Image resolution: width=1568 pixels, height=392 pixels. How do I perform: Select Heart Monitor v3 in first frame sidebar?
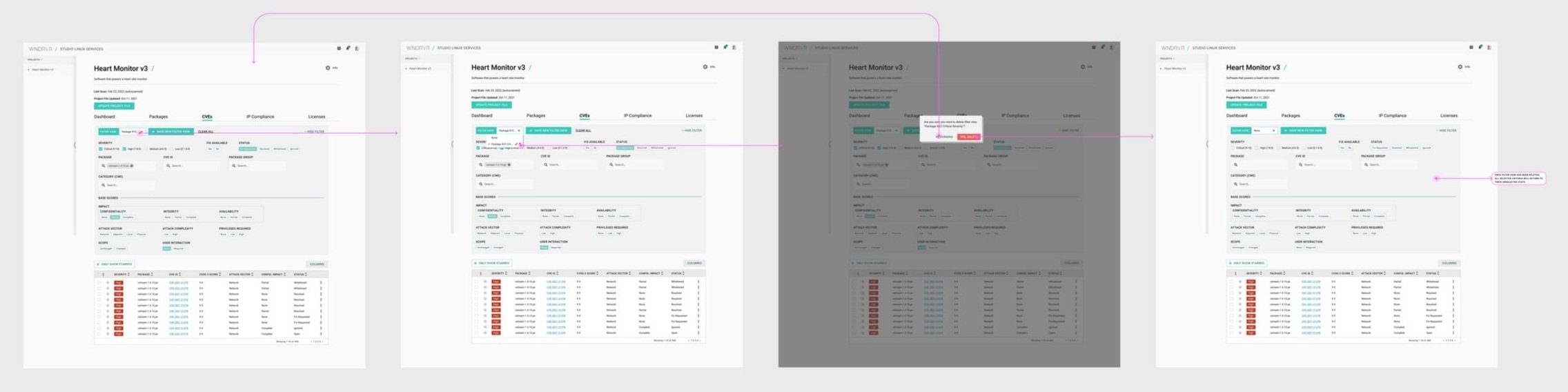click(x=43, y=70)
